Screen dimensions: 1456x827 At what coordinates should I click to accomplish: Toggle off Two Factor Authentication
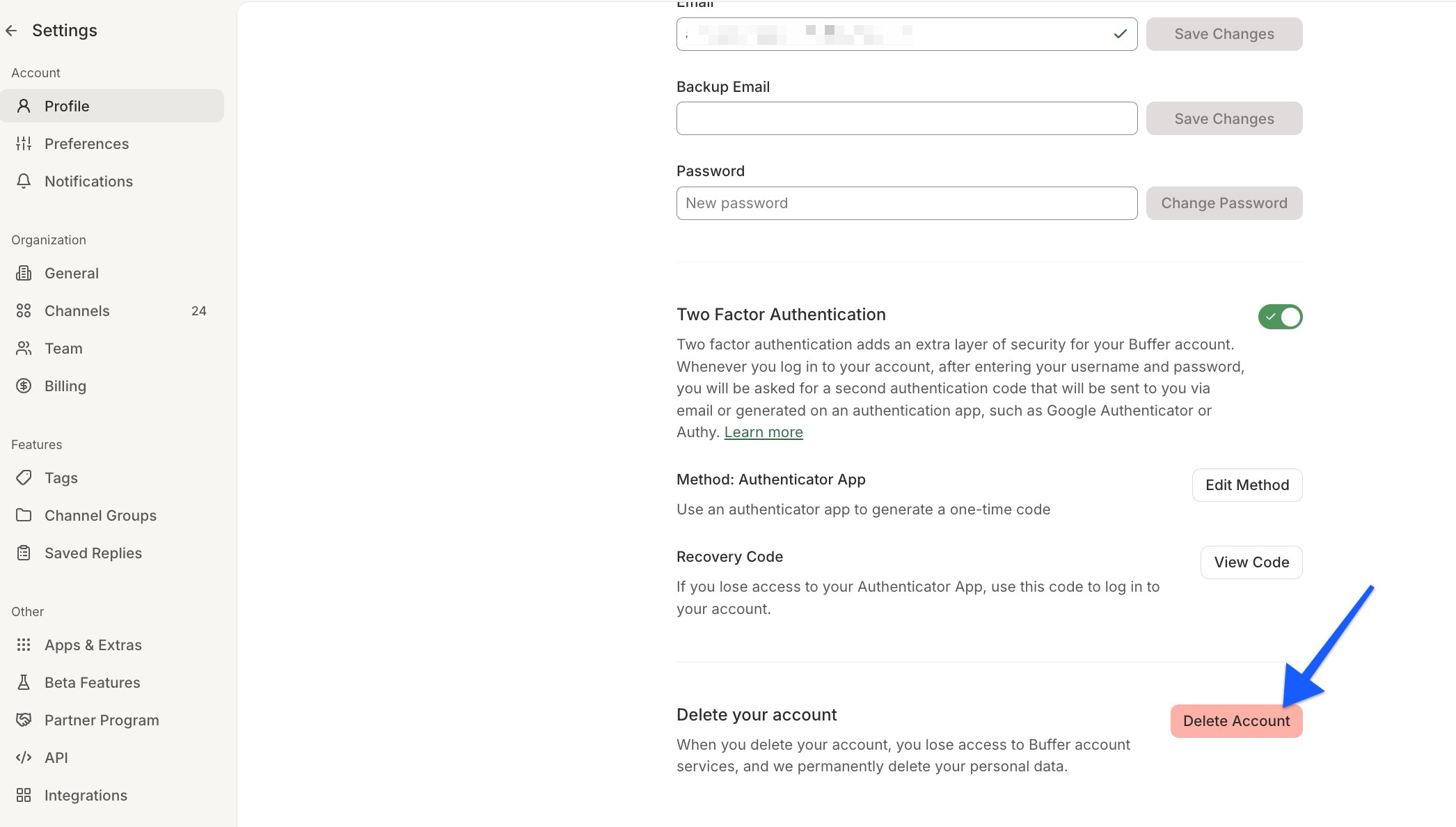[x=1280, y=317]
